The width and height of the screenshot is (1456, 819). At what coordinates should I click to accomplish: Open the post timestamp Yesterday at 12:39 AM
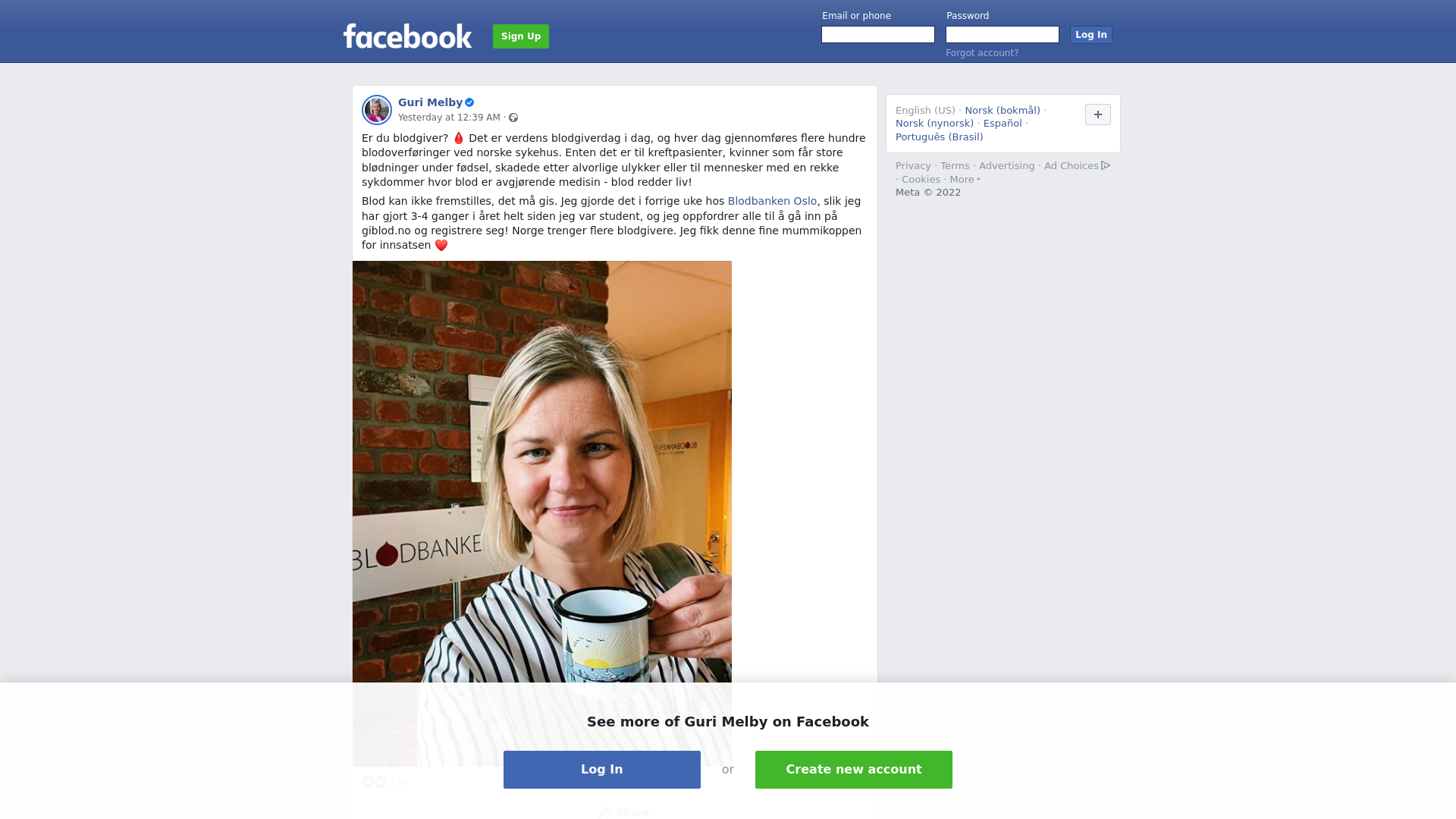pyautogui.click(x=449, y=118)
